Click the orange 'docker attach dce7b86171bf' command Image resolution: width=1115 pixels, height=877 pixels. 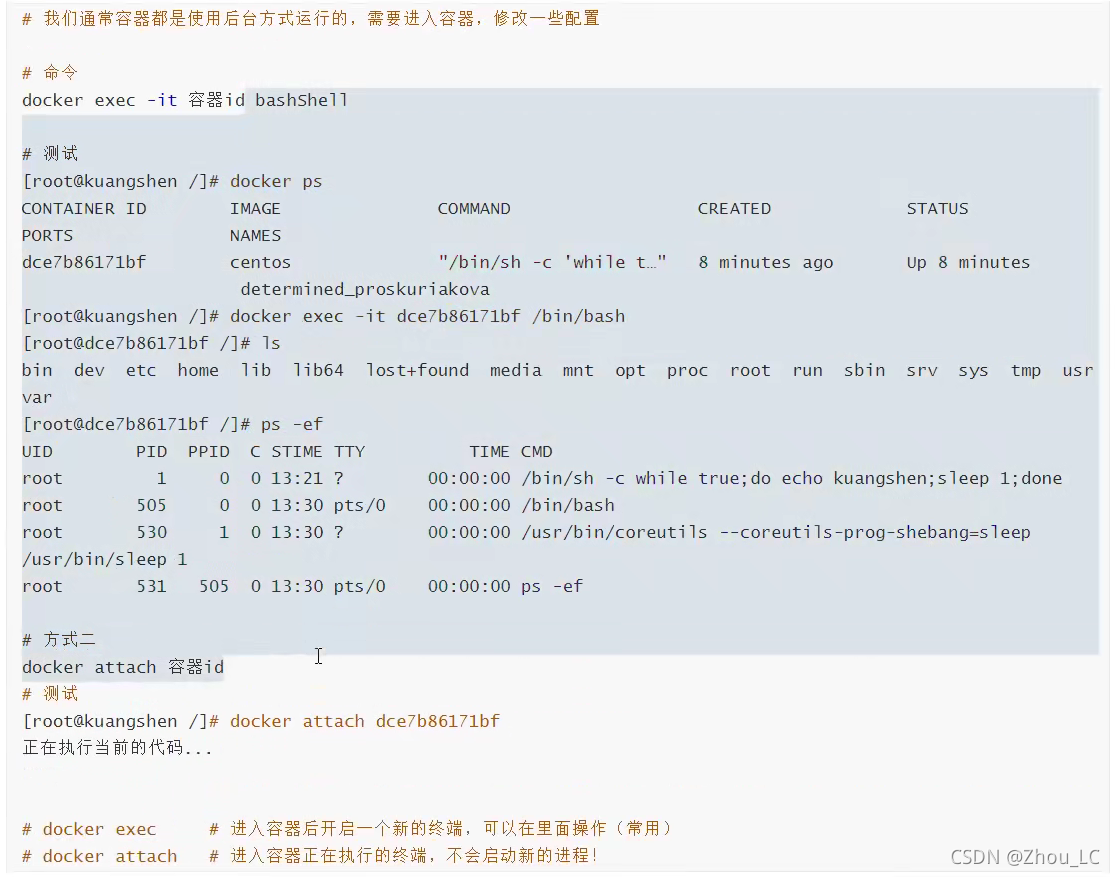(x=365, y=721)
